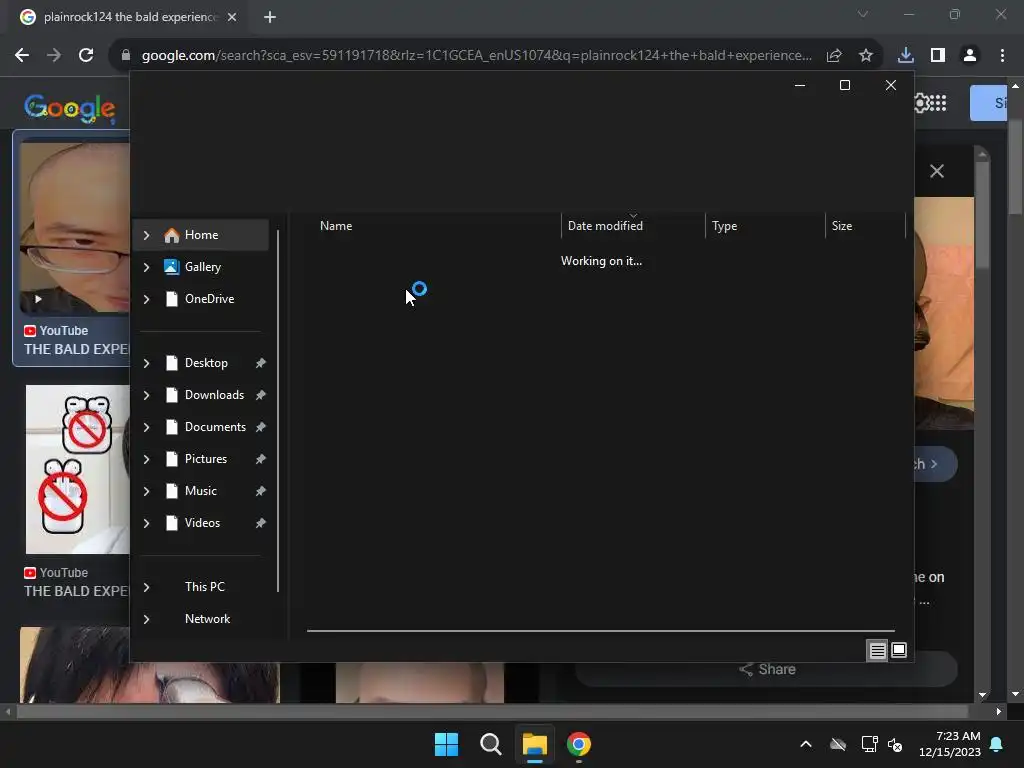Screen dimensions: 1024x768
Task: Expand the OneDrive tree node chevron
Action: coord(147,299)
